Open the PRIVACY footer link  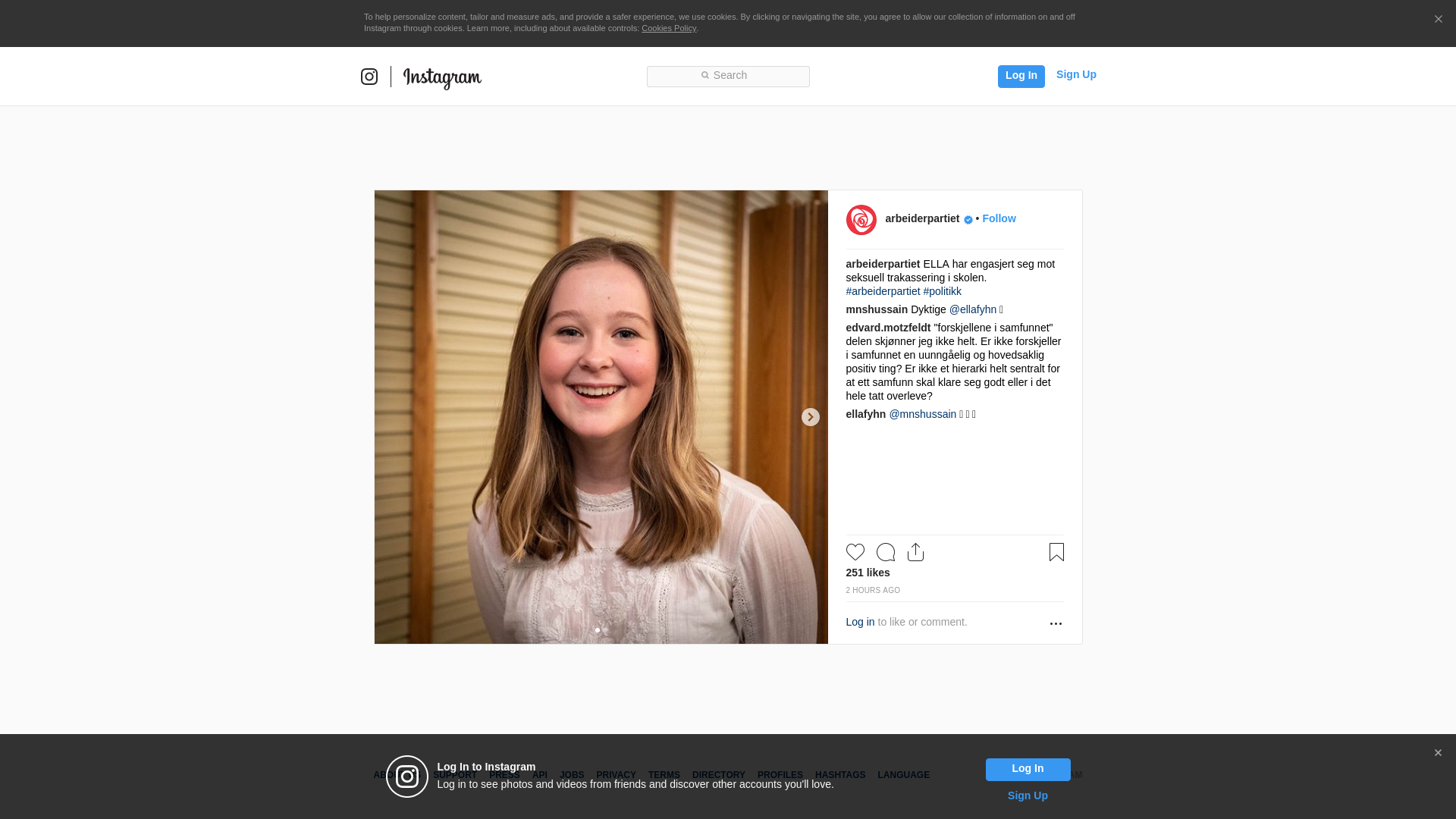pyautogui.click(x=616, y=775)
